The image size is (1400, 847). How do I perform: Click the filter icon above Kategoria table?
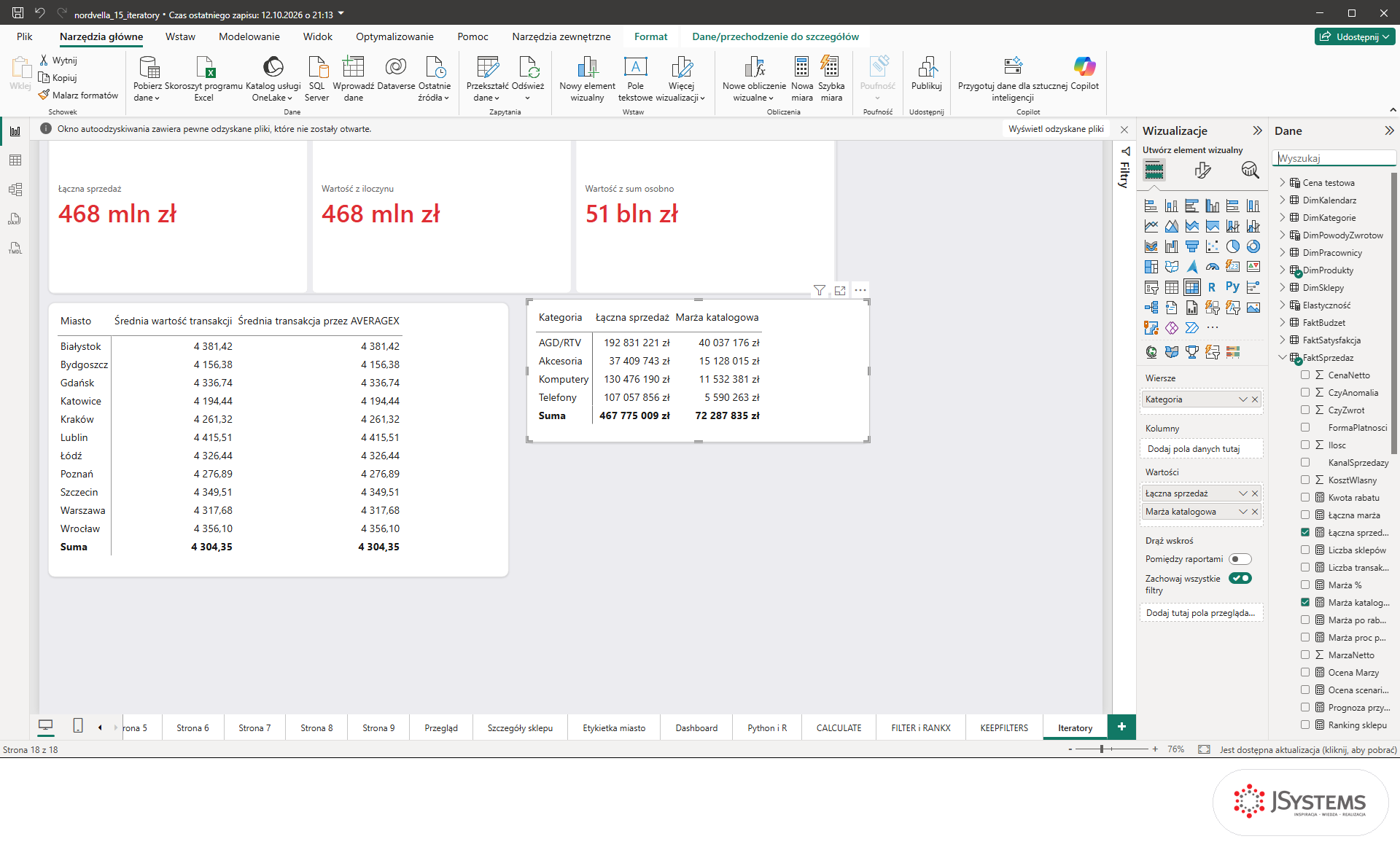pos(820,290)
